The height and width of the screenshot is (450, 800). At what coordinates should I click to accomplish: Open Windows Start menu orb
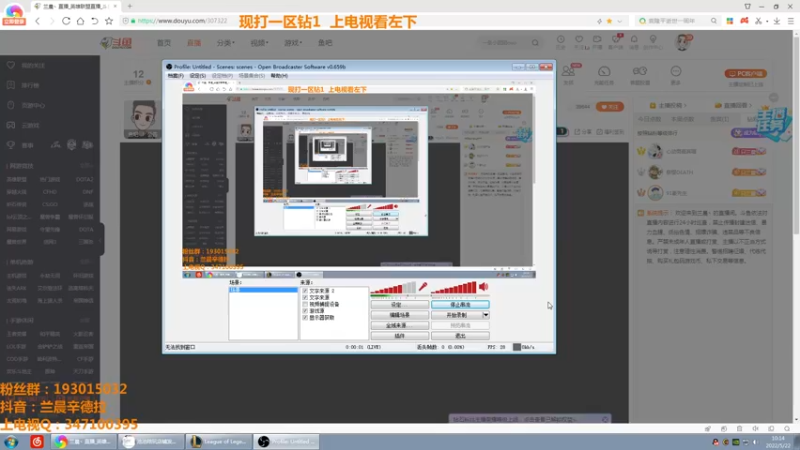tap(11, 441)
